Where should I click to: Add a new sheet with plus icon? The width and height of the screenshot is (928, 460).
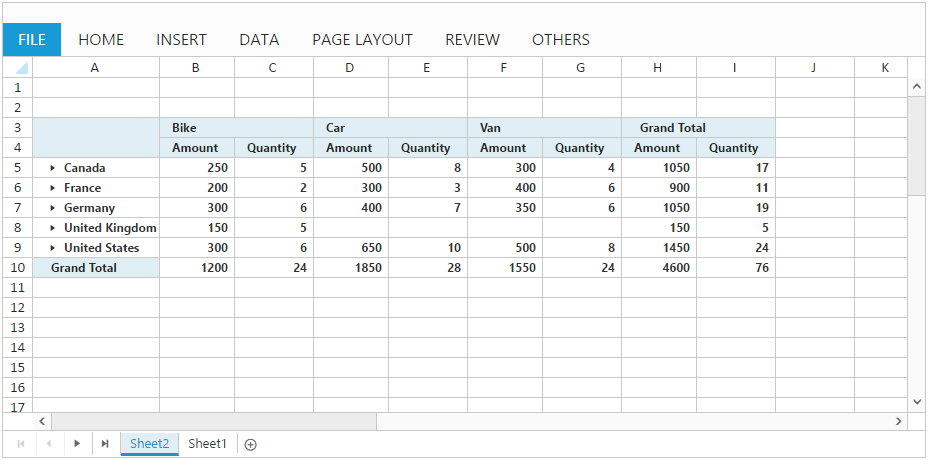click(x=250, y=445)
